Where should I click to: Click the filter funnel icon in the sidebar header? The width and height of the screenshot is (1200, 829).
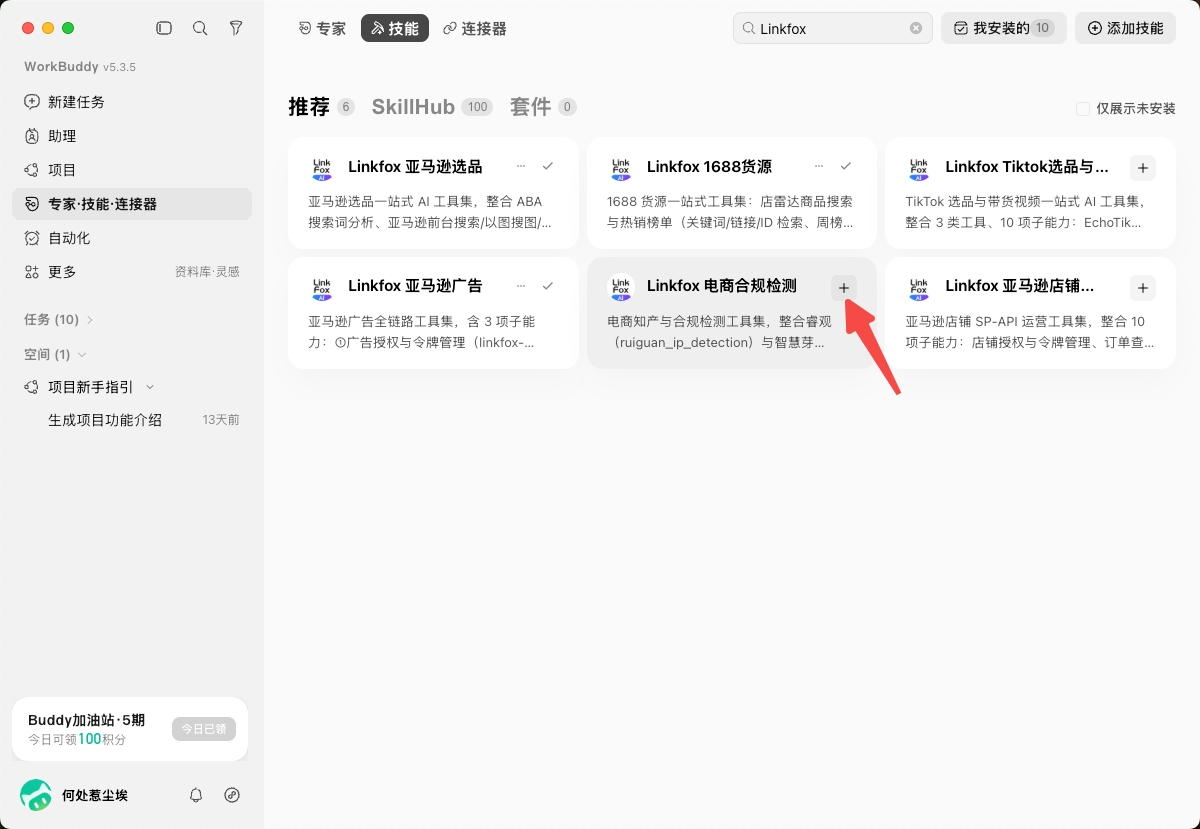tap(236, 29)
